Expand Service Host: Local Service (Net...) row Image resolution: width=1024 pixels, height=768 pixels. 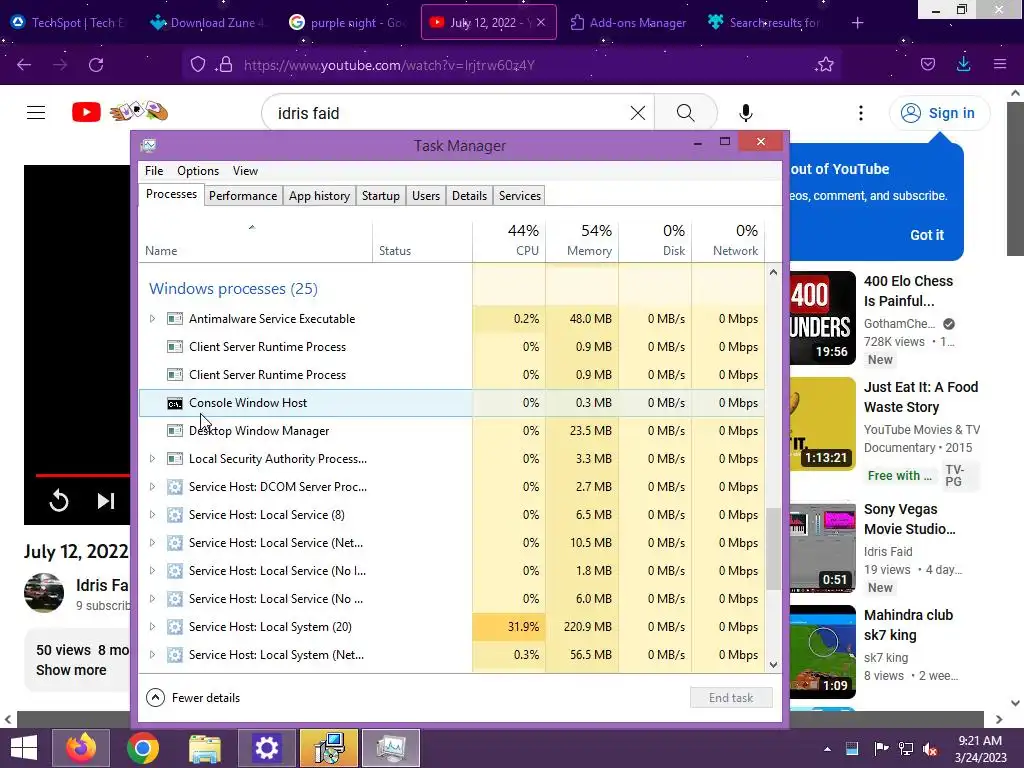(x=152, y=543)
